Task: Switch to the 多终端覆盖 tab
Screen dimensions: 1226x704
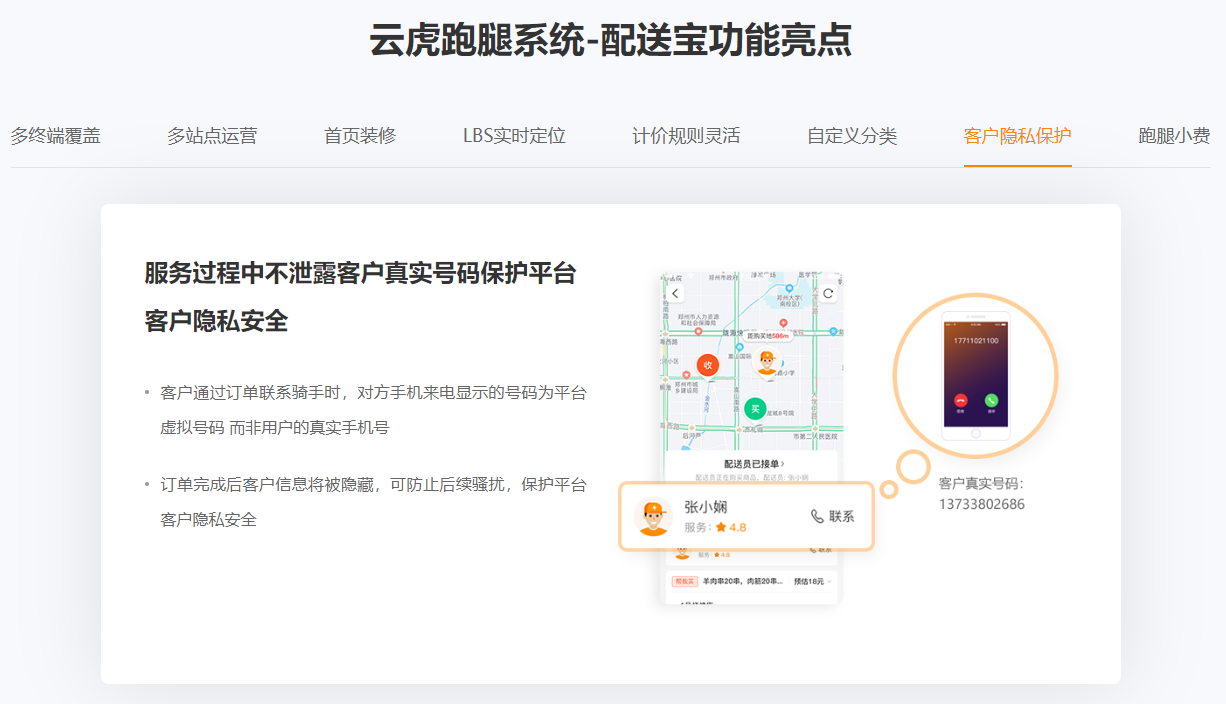Action: coord(56,136)
